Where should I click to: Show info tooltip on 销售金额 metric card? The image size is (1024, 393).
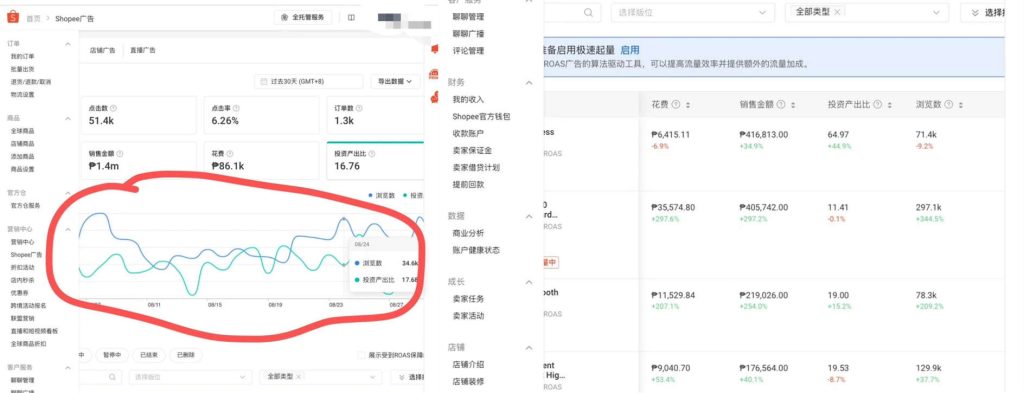[120, 154]
